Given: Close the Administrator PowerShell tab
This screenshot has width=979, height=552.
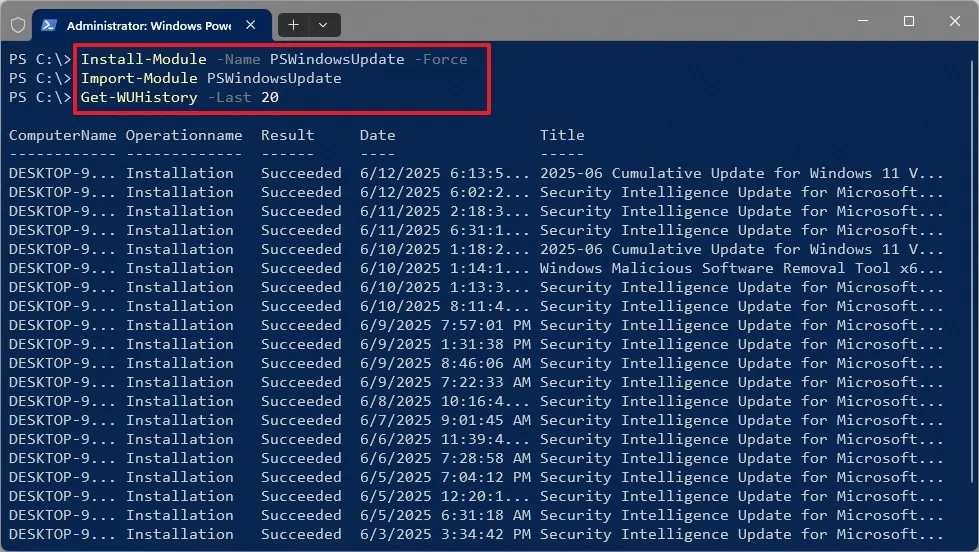Looking at the screenshot, I should 250,25.
